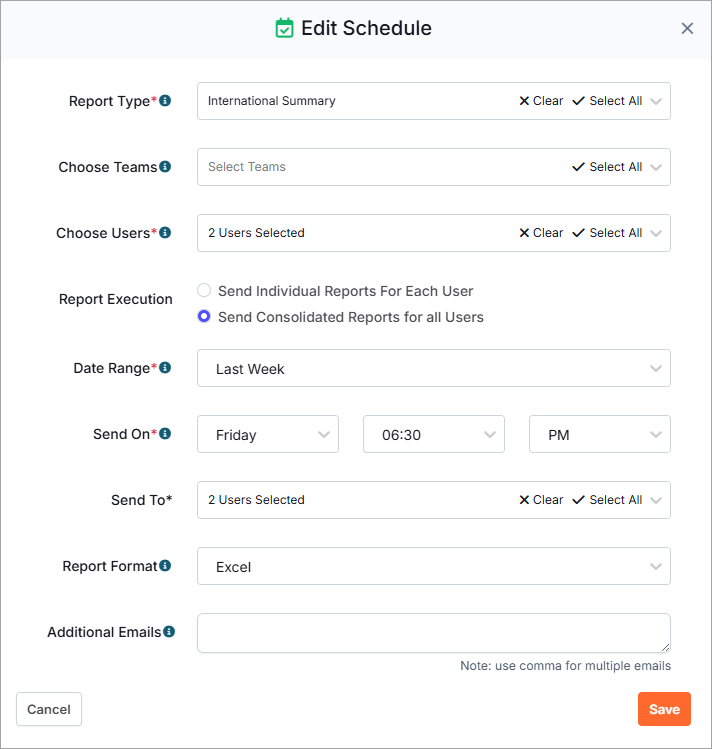This screenshot has width=712, height=749.
Task: Open the Date Range Last Week dropdown
Action: click(x=434, y=368)
